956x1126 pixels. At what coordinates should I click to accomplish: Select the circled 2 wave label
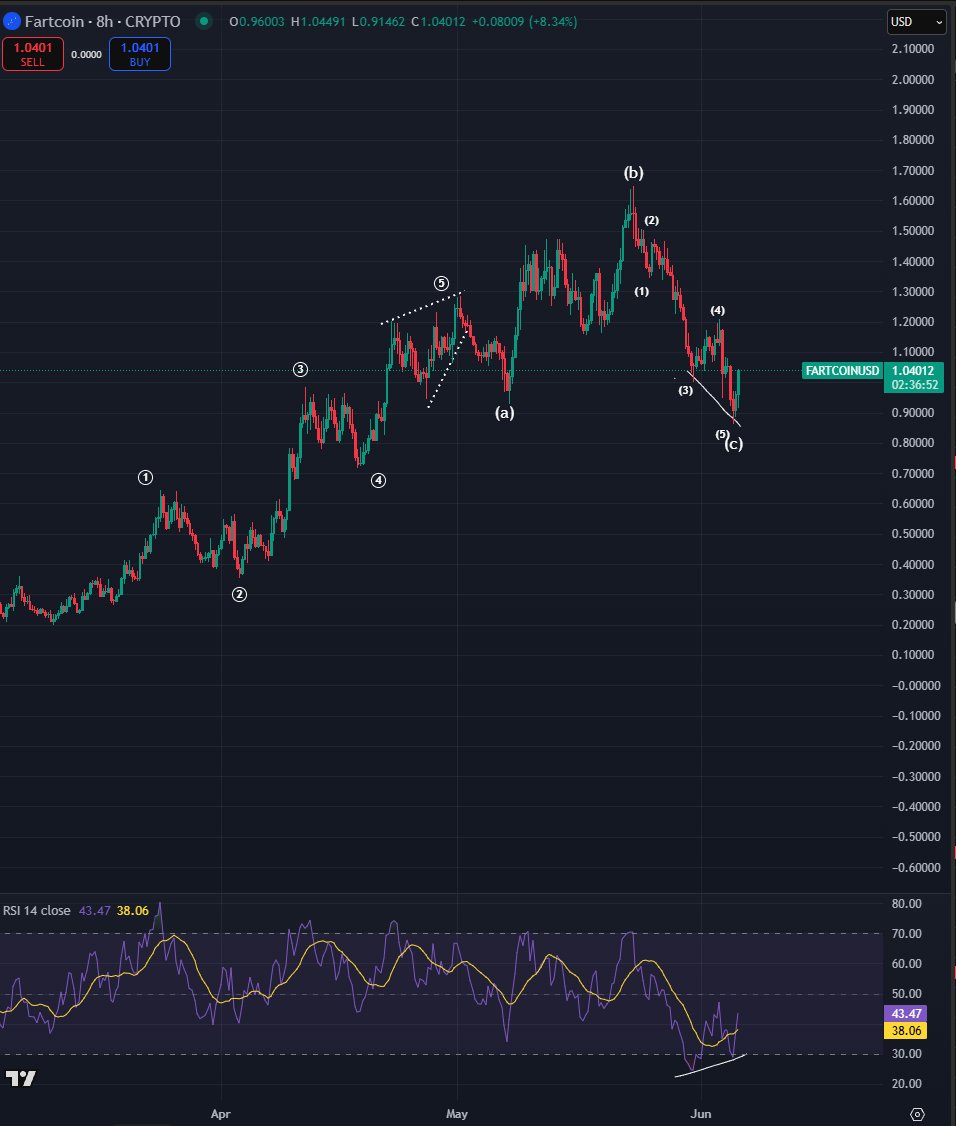tap(239, 595)
